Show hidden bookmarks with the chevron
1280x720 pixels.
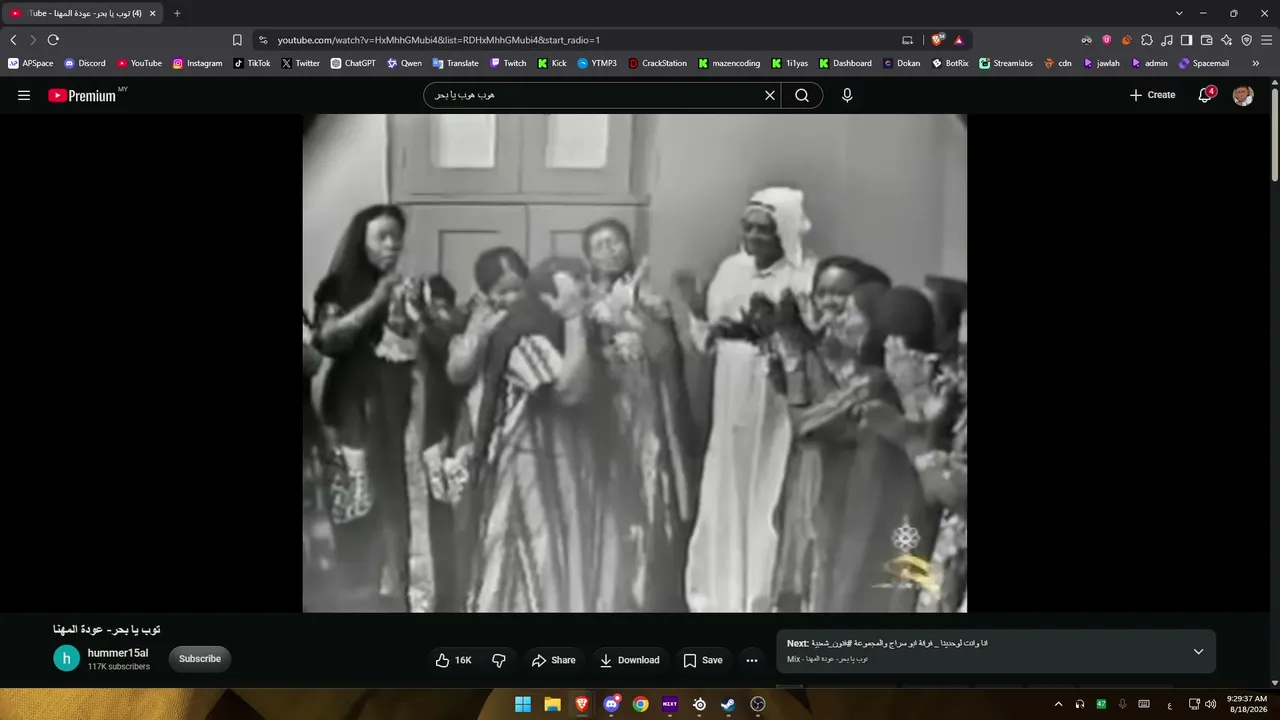coord(1256,63)
